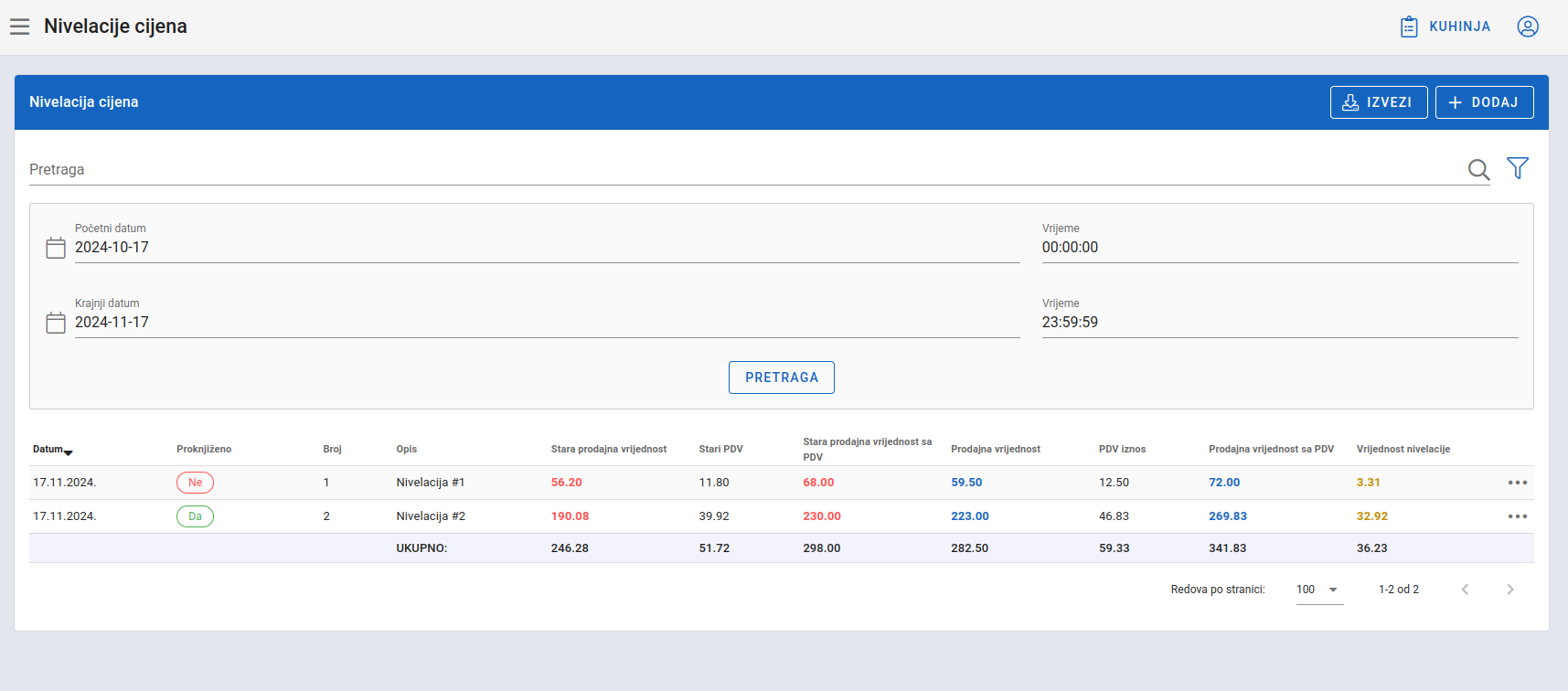Select the Nivelacija #1 description cell

431,483
